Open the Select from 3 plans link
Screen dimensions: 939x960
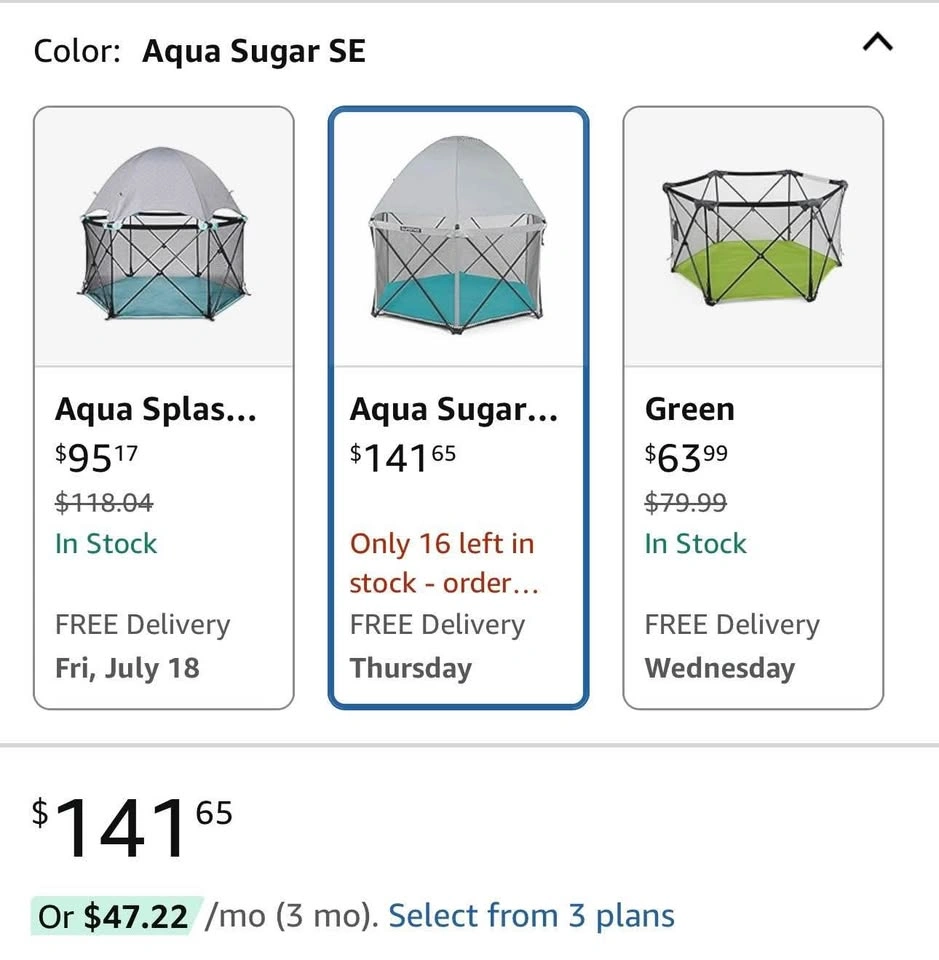pyautogui.click(x=531, y=915)
